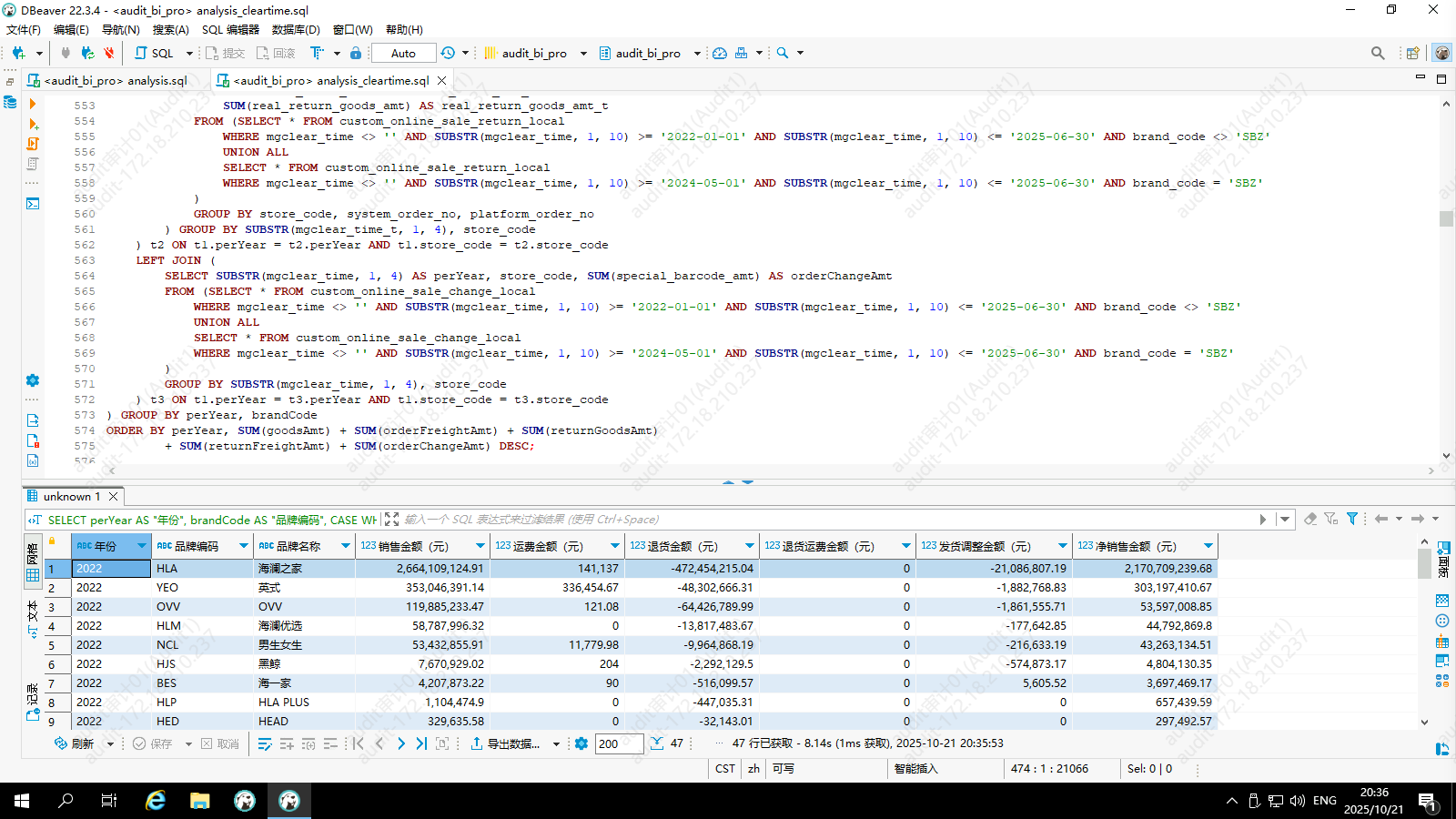Click the disconnect red plug icon
Viewport: 1456px width, 819px height.
108,53
